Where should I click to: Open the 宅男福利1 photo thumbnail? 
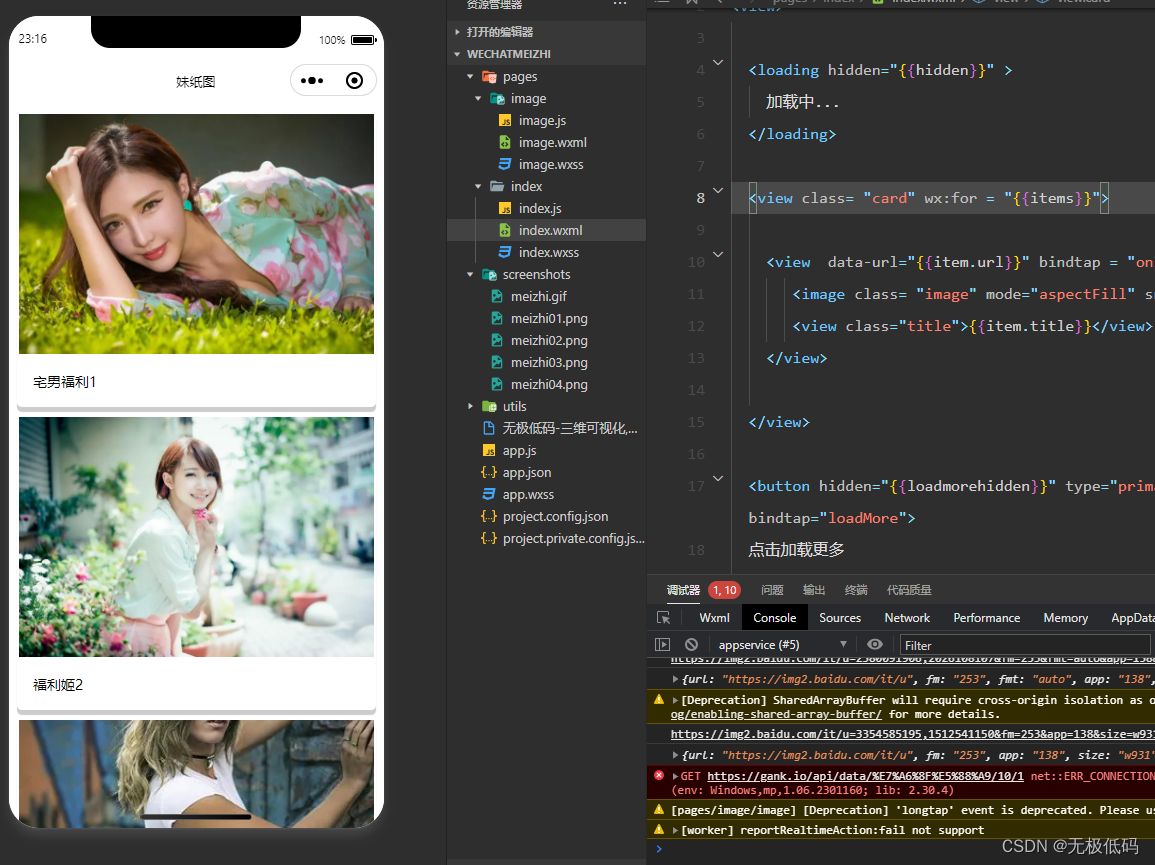[x=196, y=234]
